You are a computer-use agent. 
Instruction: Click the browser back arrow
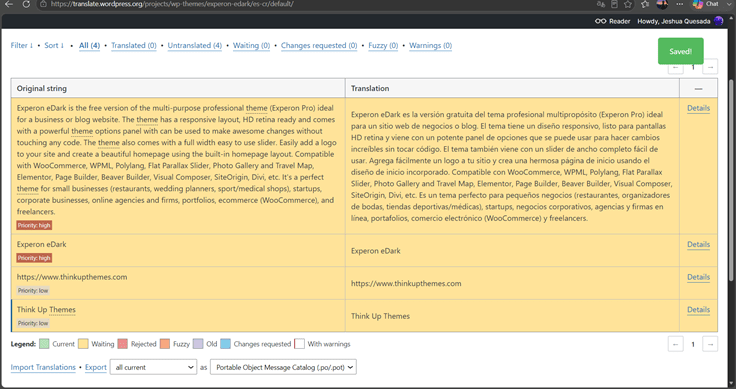tap(9, 4)
